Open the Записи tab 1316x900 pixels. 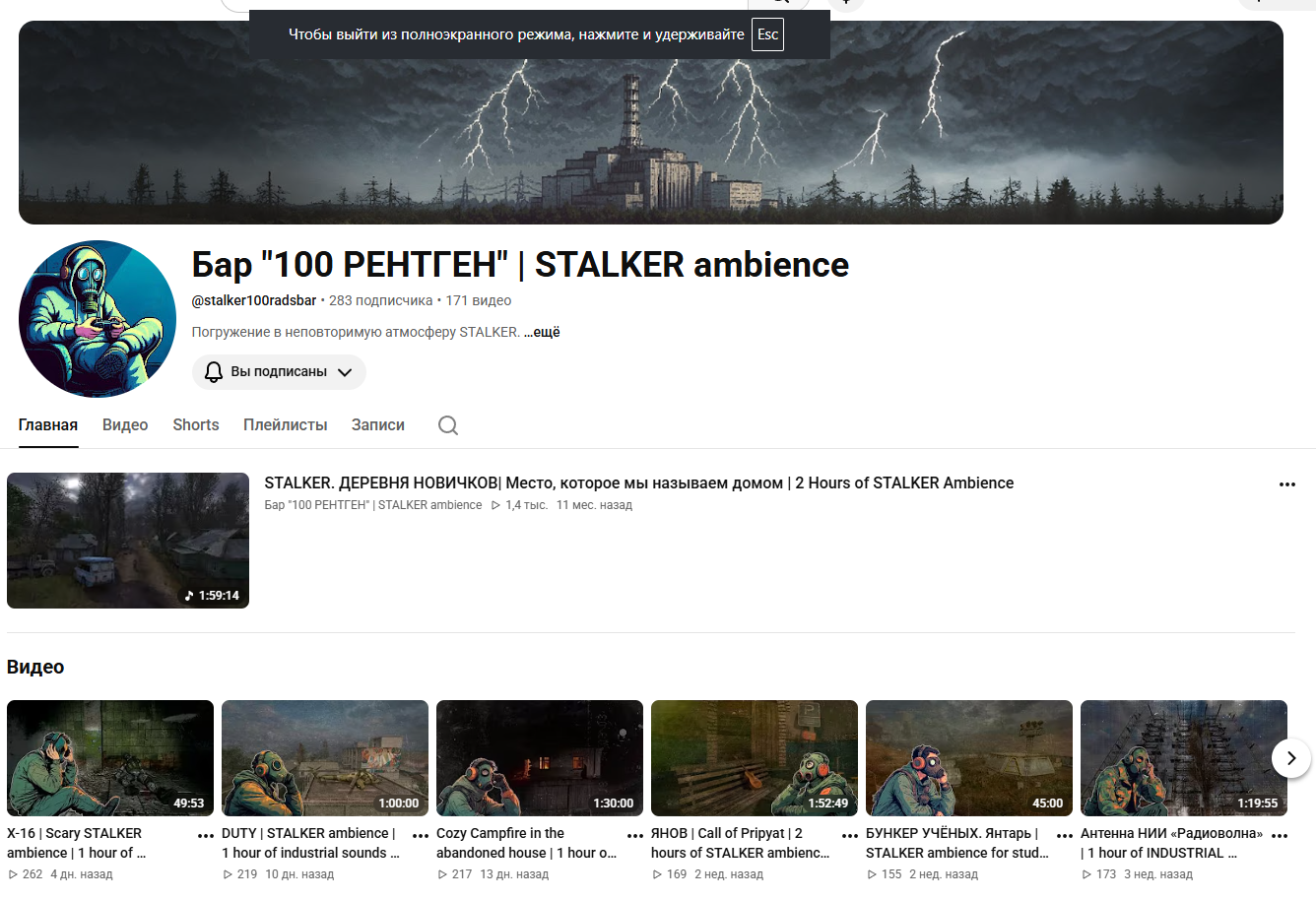click(x=378, y=425)
